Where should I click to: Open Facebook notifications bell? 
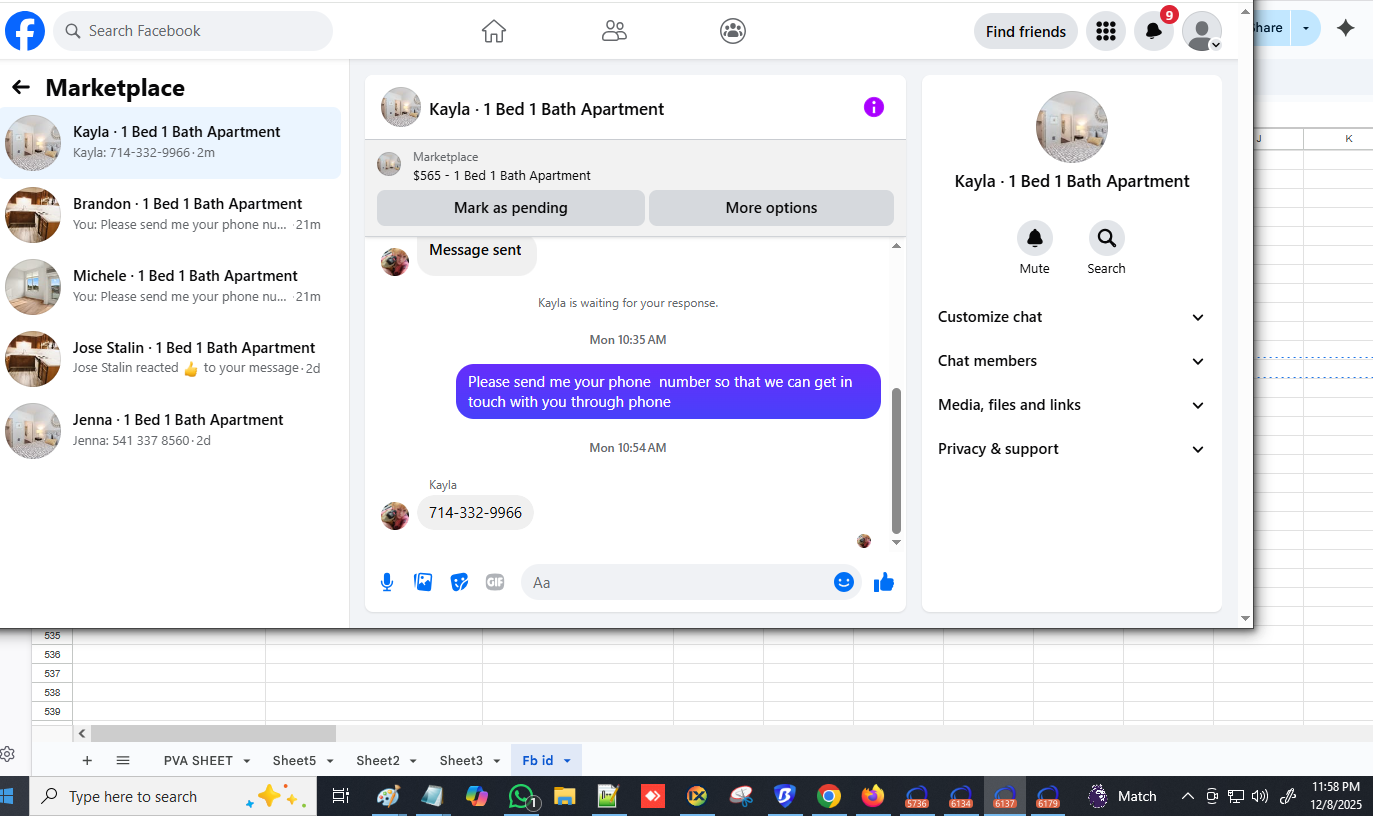click(x=1154, y=31)
